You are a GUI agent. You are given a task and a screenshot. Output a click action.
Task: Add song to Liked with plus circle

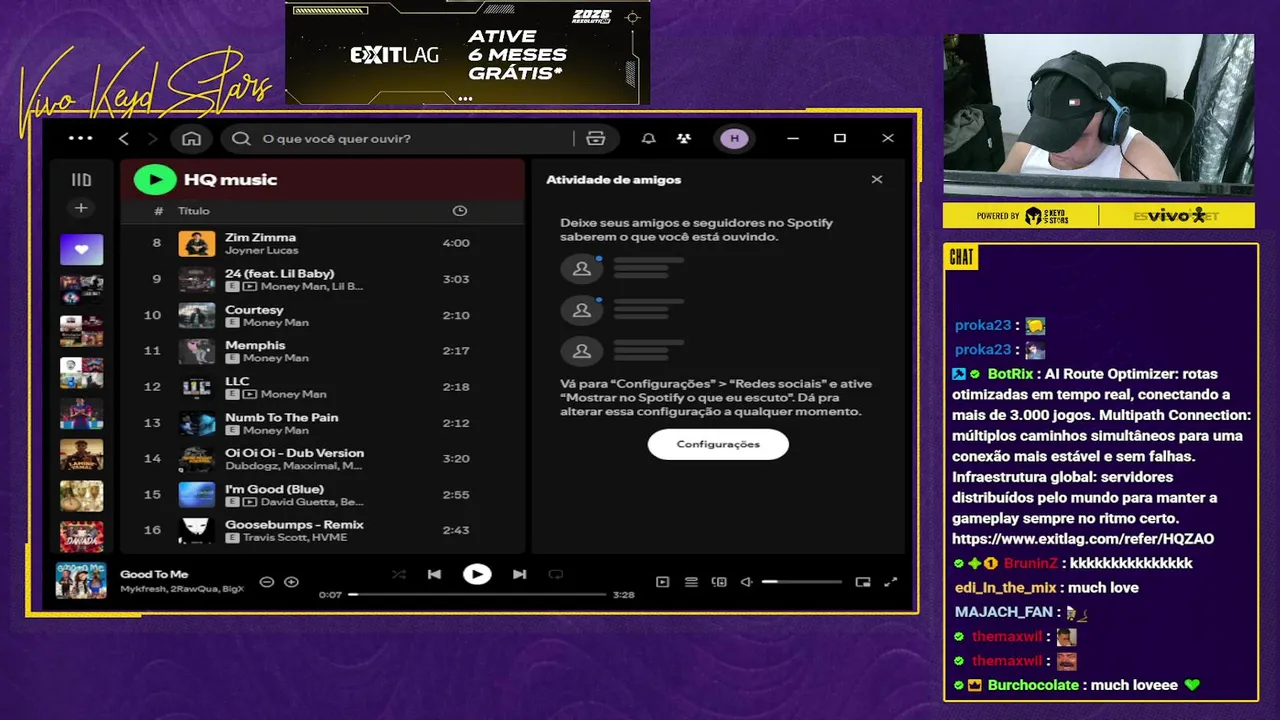pos(291,582)
